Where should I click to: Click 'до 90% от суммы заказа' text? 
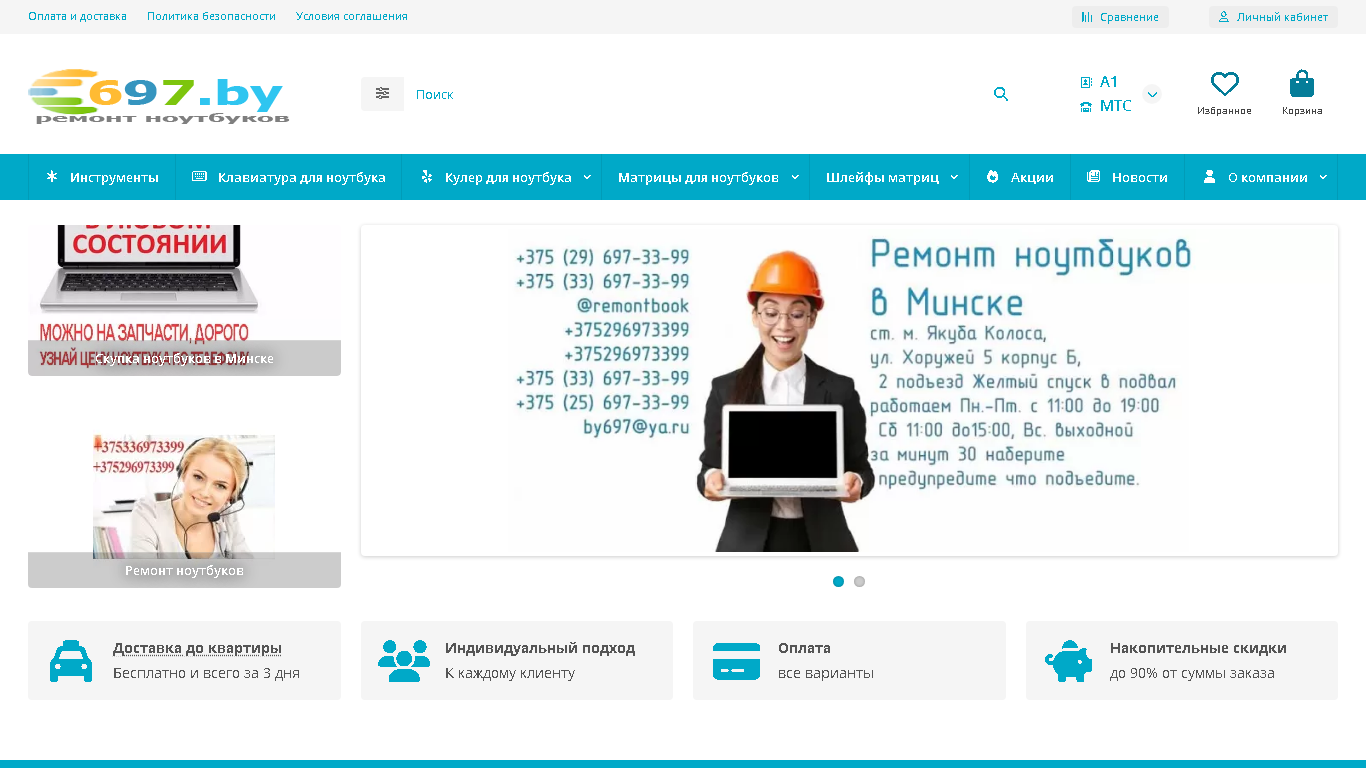tap(1192, 673)
